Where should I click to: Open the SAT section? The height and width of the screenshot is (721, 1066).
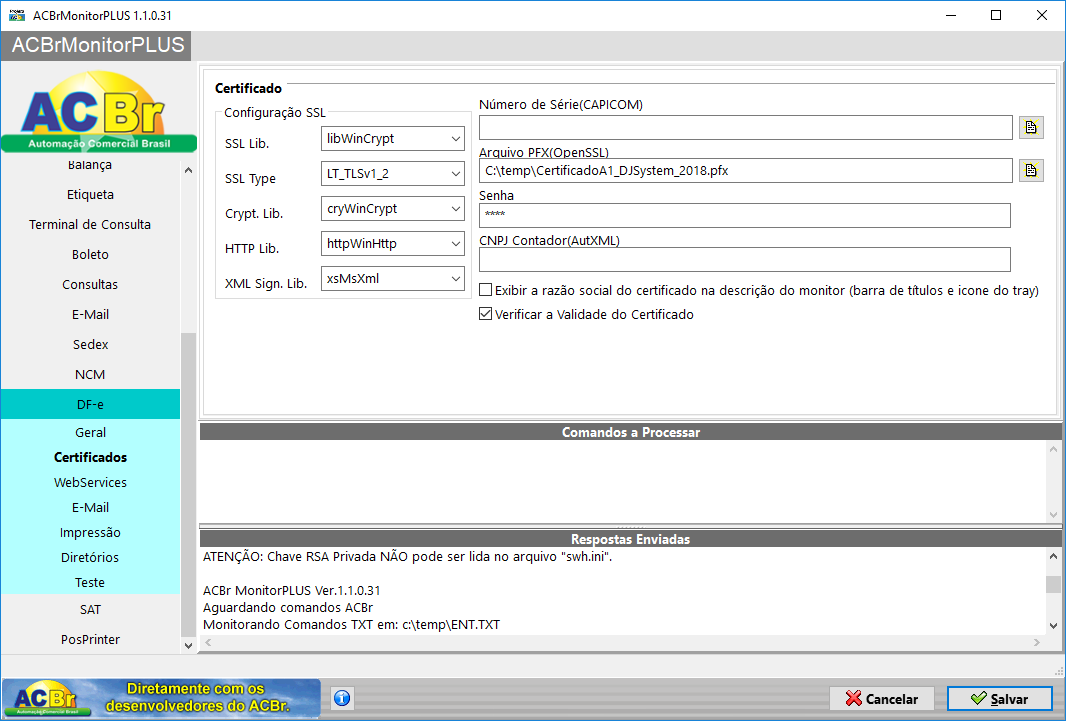(90, 610)
